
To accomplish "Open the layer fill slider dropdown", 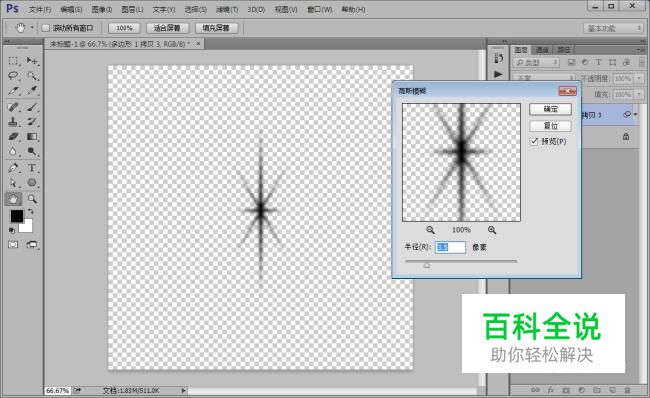I will pos(639,94).
